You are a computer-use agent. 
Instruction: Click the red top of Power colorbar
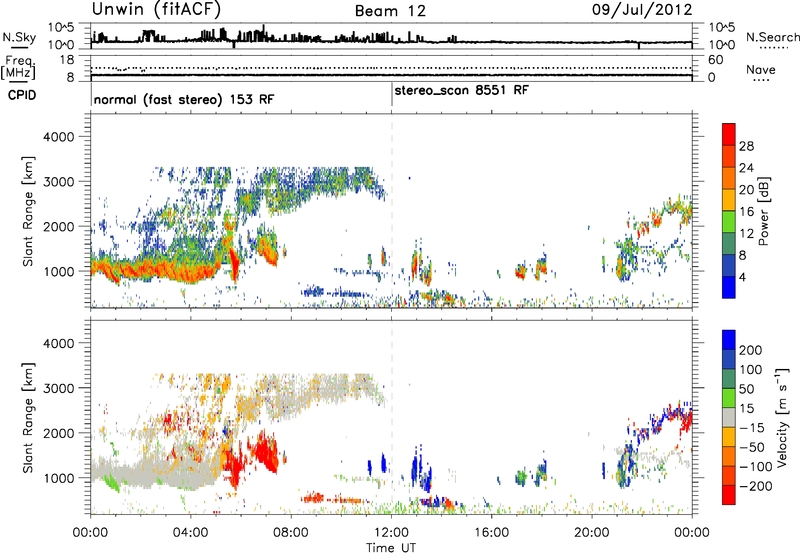729,134
